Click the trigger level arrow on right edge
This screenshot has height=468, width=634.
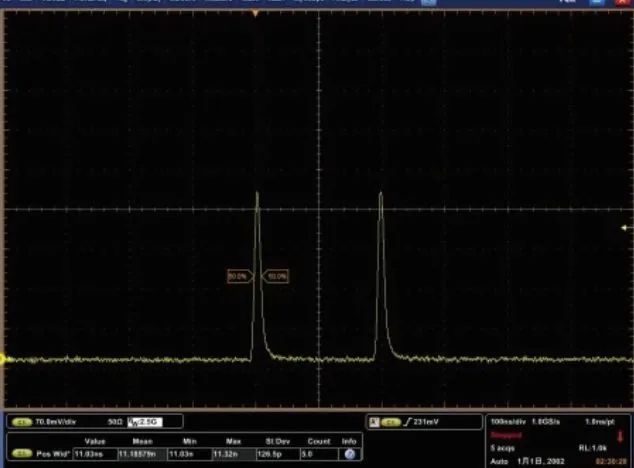coord(626,228)
